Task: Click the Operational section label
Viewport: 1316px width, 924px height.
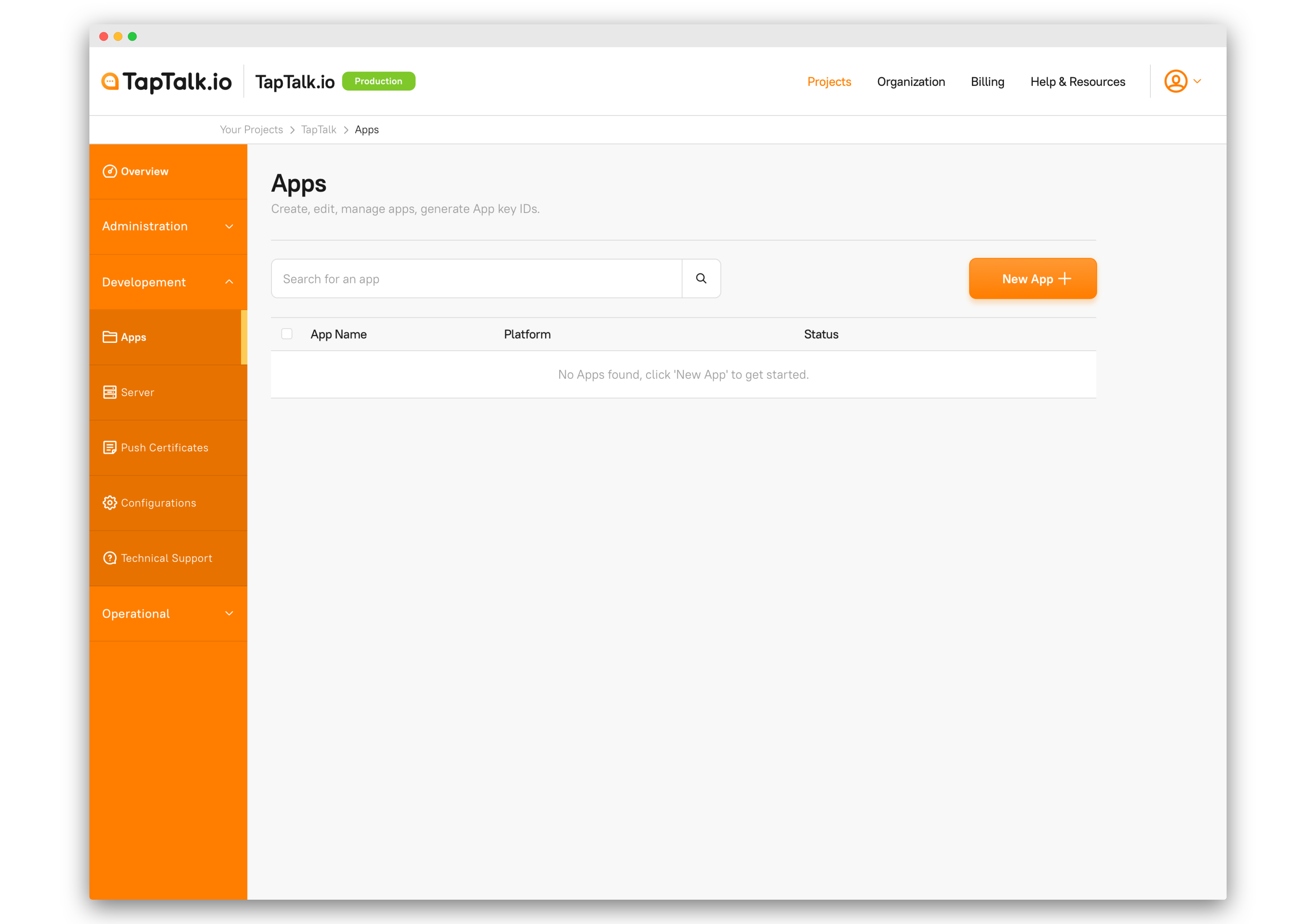Action: [x=136, y=614]
